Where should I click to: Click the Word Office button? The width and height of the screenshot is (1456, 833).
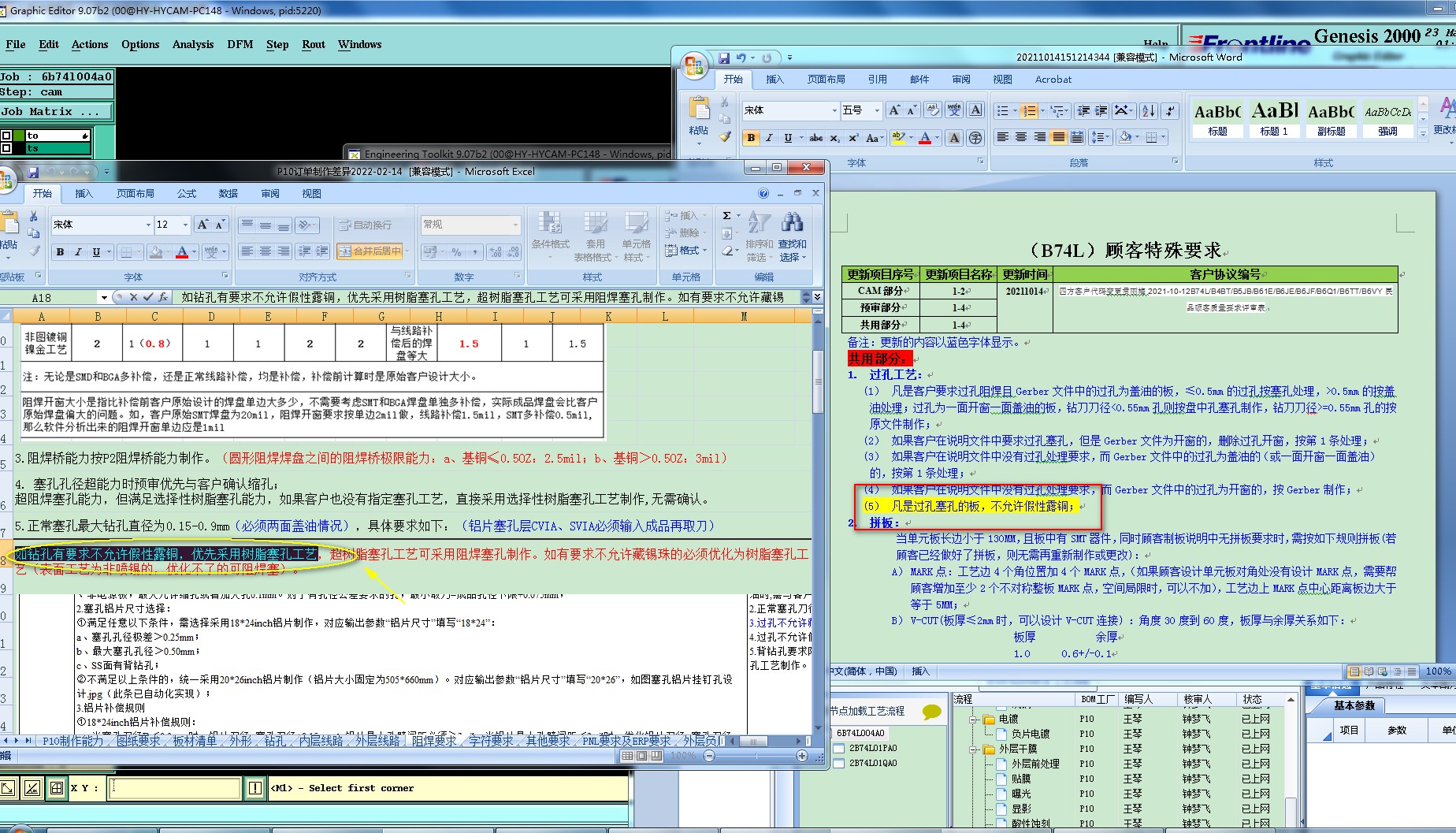[x=694, y=66]
